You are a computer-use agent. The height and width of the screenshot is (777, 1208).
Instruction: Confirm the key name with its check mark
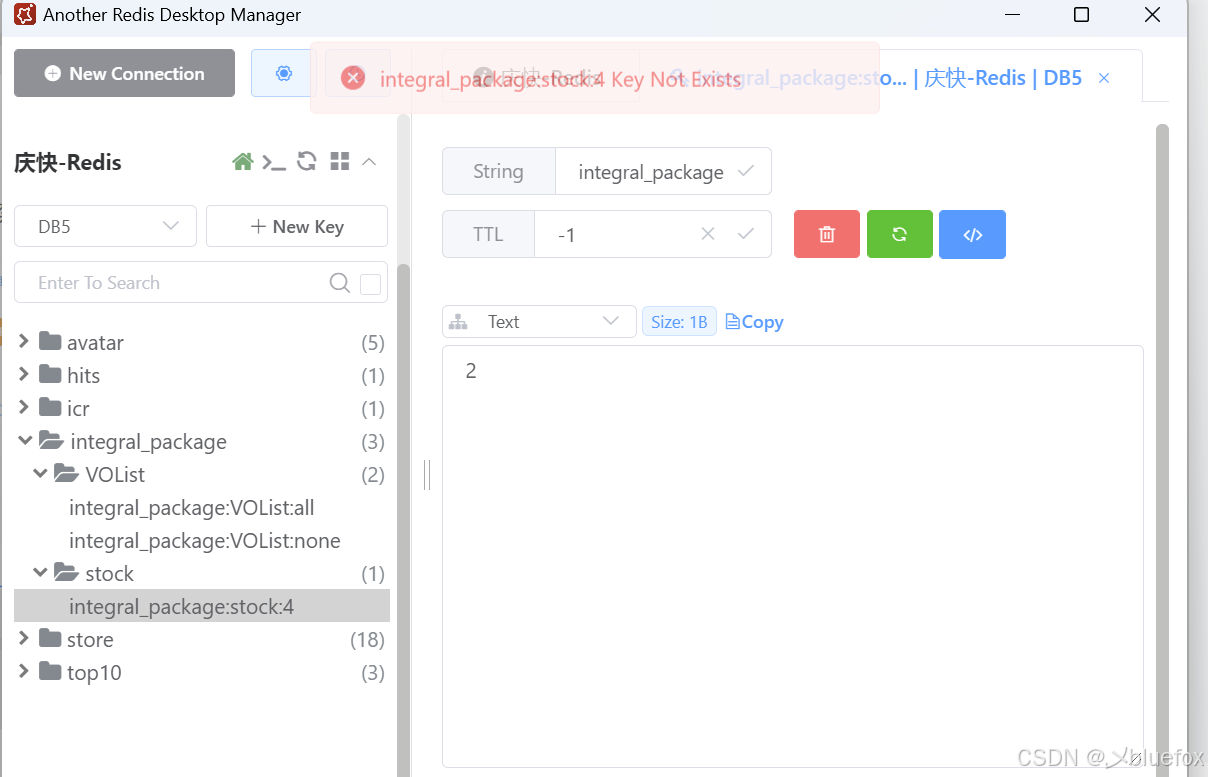click(x=745, y=171)
